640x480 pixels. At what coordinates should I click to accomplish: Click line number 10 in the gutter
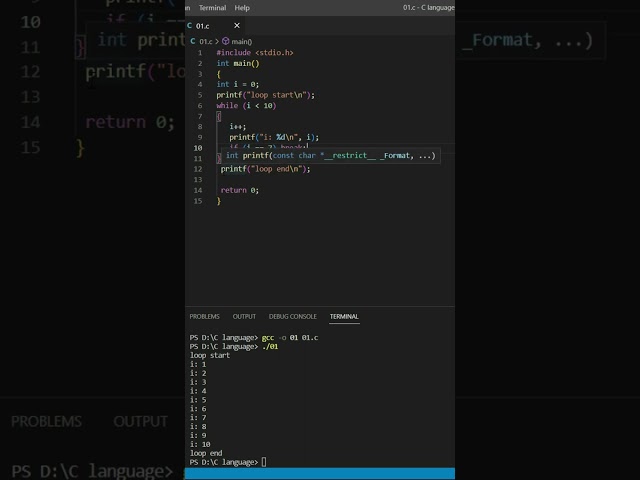point(198,148)
